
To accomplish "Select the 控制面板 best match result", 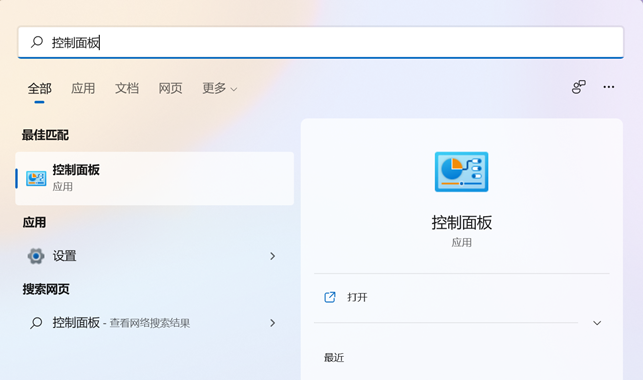I will [x=155, y=178].
